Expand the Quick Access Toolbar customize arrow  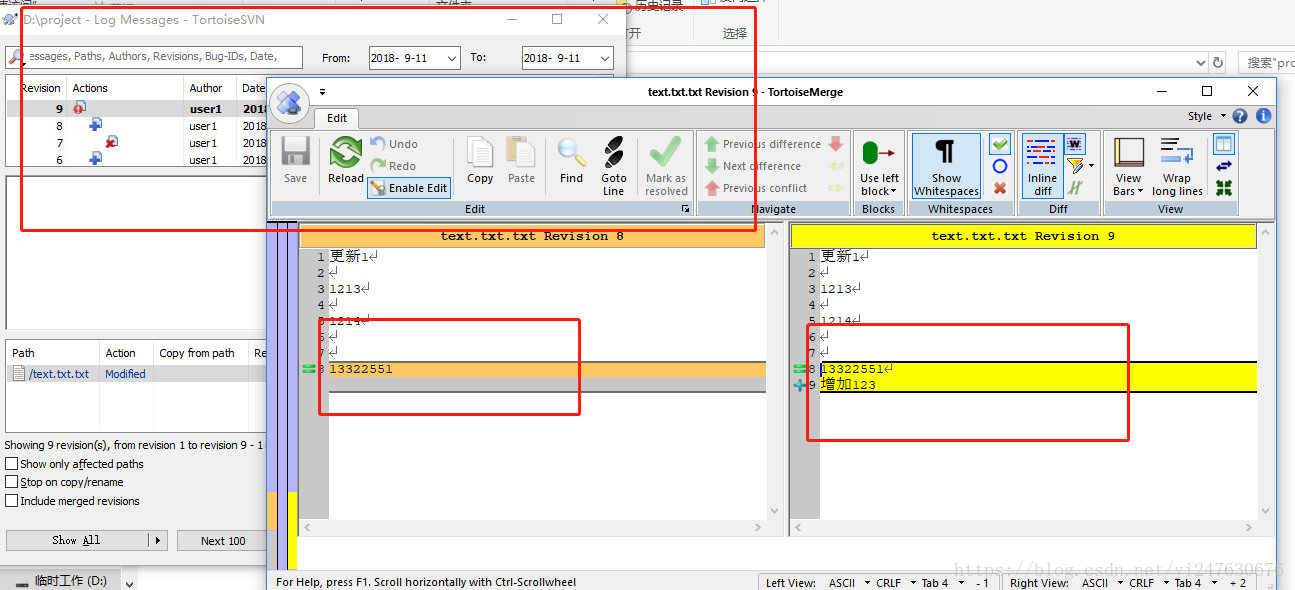pyautogui.click(x=323, y=92)
